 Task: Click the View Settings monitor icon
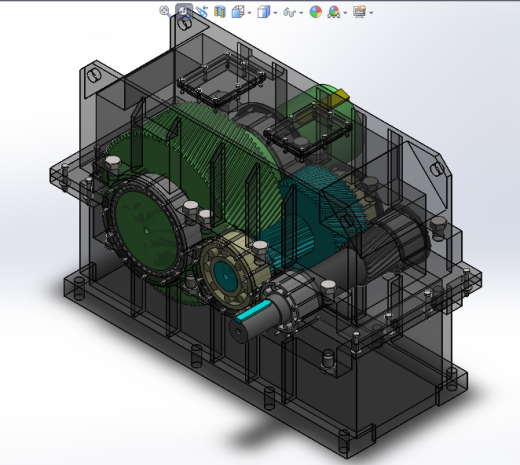(360, 12)
